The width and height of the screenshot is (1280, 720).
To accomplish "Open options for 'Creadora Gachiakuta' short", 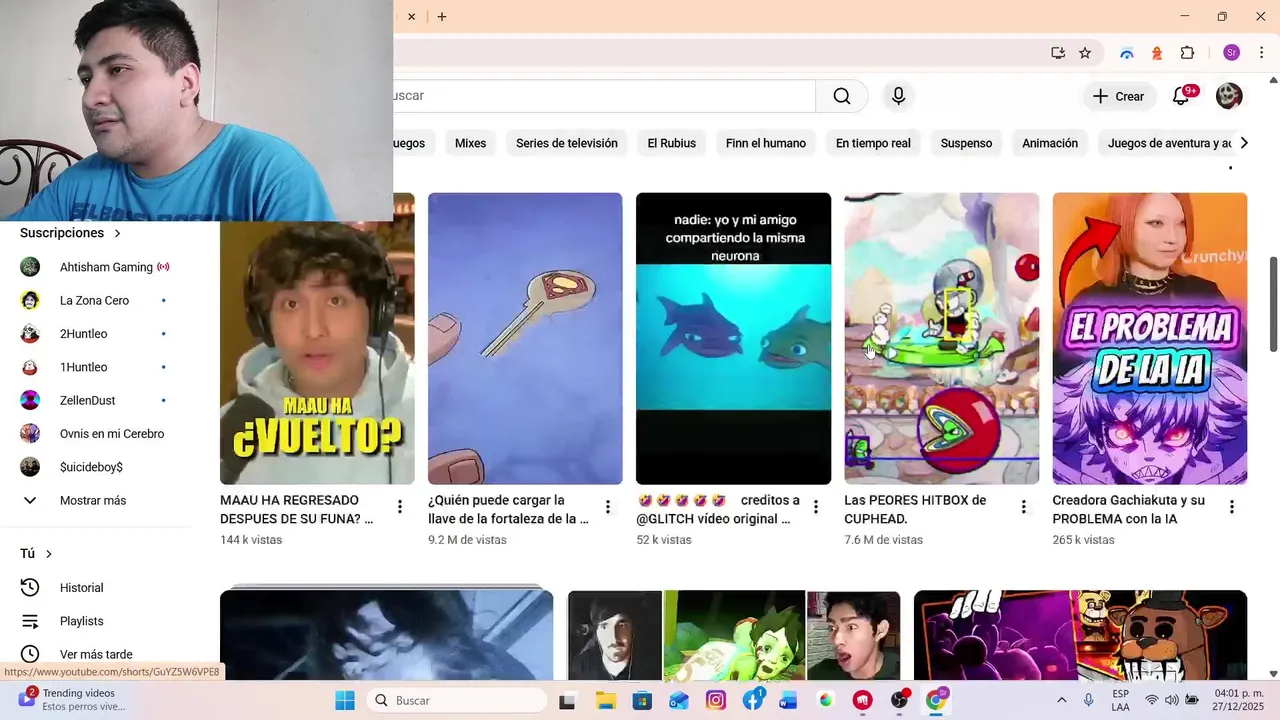I will click(x=1232, y=507).
